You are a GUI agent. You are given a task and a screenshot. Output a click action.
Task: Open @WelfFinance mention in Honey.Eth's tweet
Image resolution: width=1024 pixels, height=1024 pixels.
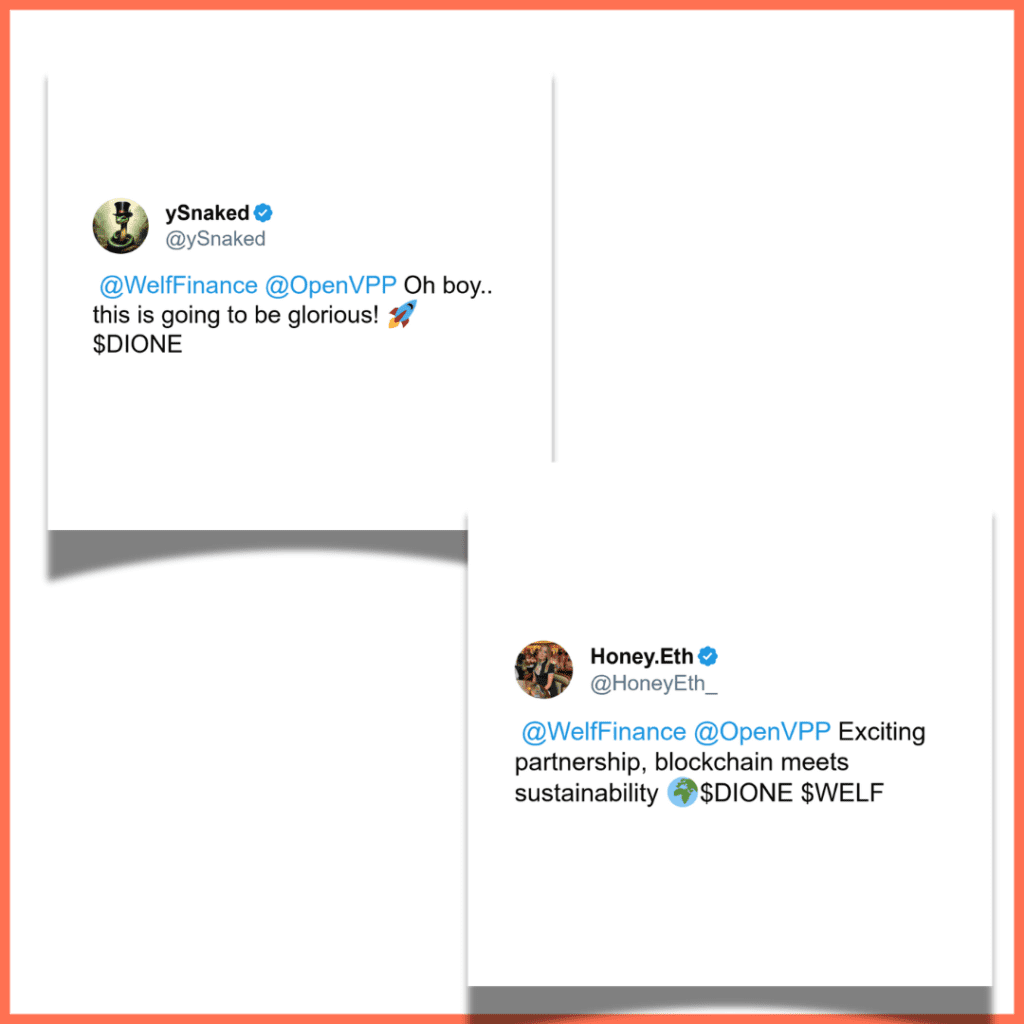point(603,731)
